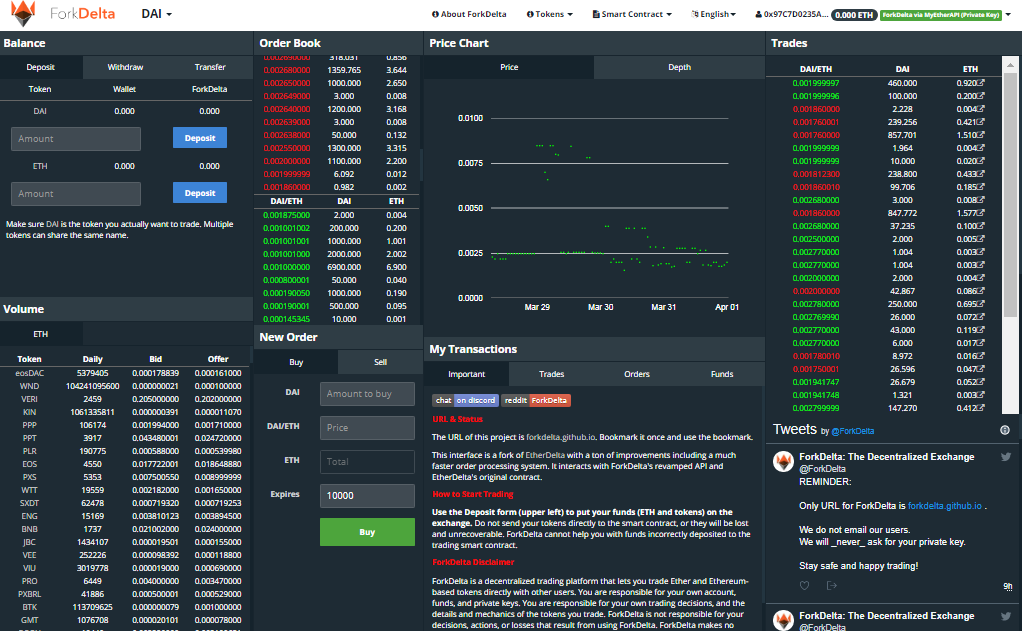Expand the Smart Contract menu
Viewport: 1022px width, 631px height.
pos(632,14)
